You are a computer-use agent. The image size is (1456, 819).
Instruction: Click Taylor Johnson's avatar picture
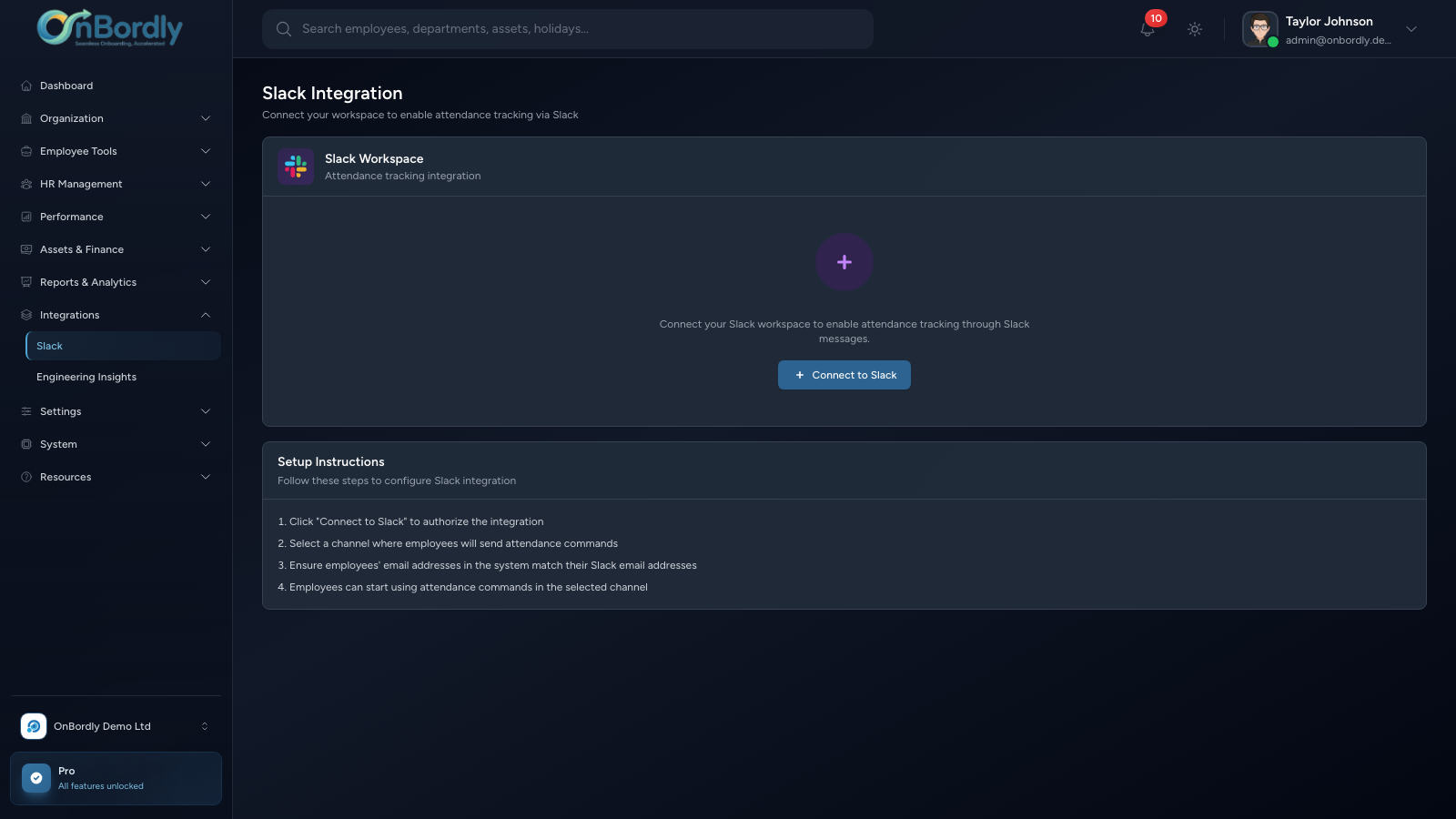point(1260,29)
